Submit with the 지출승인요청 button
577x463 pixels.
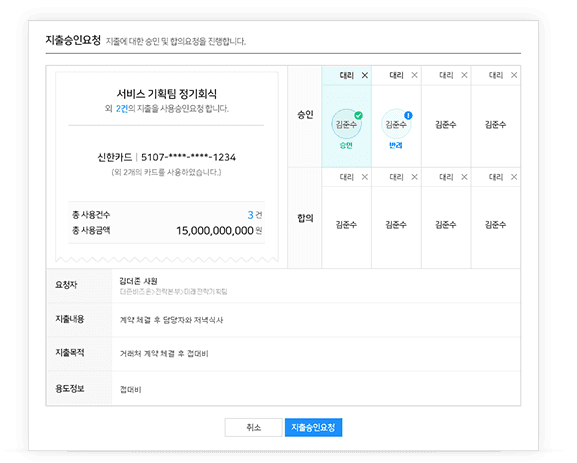(x=314, y=427)
